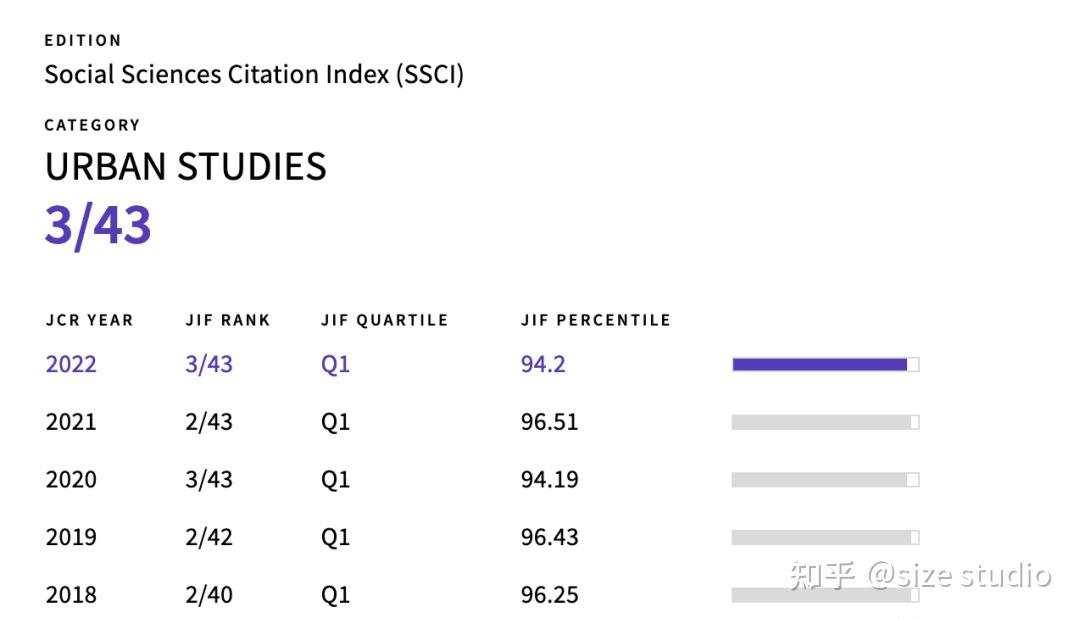Click the 96.51 percentile value

[x=549, y=421]
